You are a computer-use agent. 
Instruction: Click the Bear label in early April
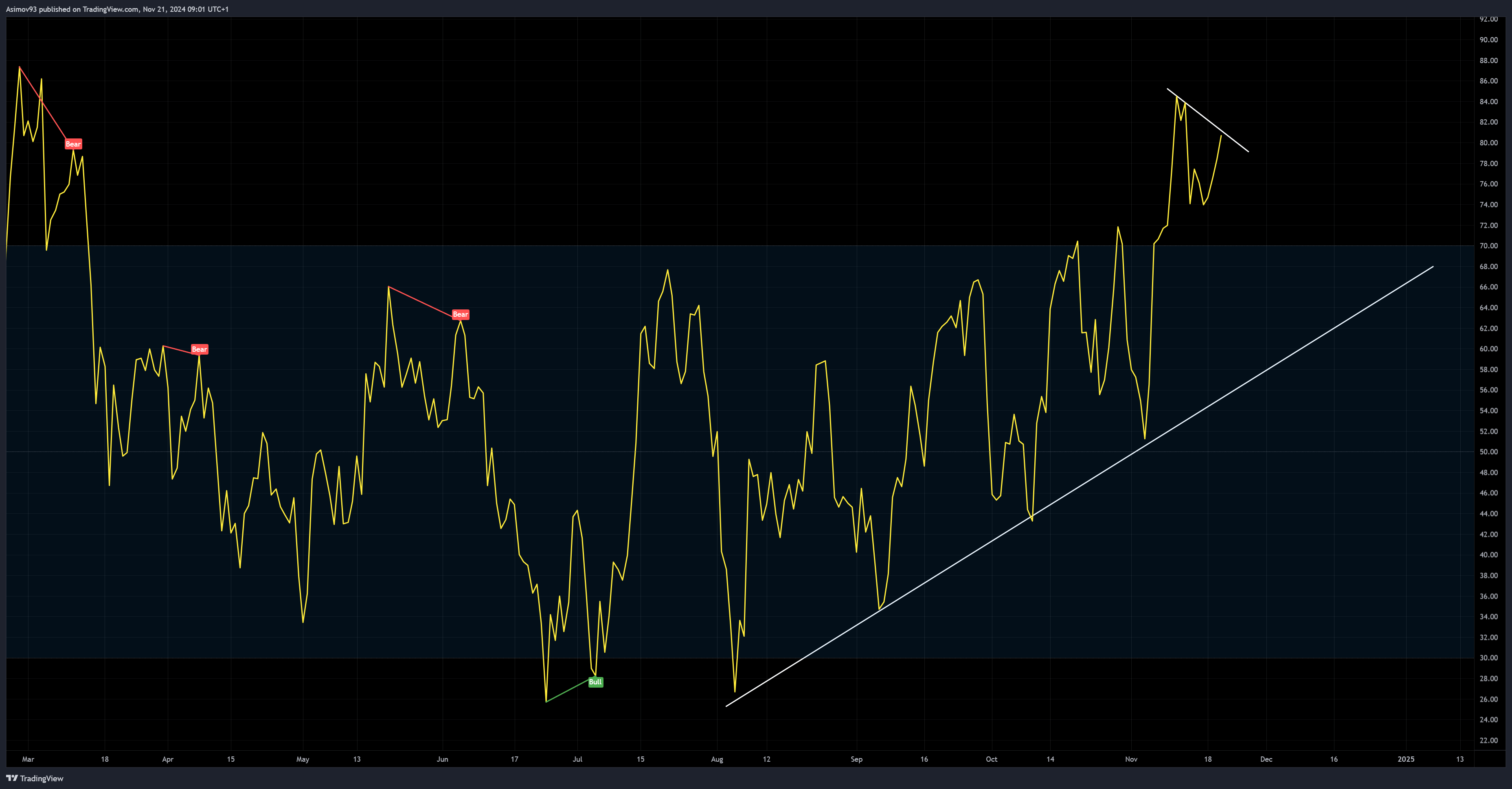point(200,349)
